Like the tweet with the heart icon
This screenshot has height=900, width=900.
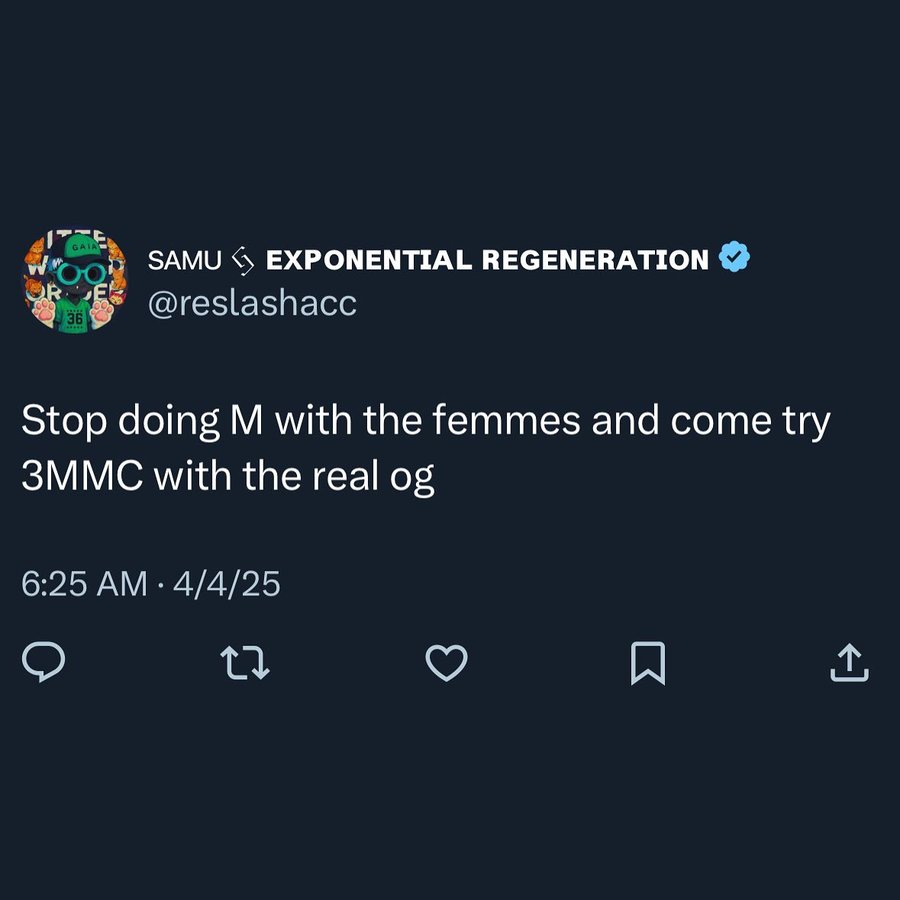click(x=446, y=662)
